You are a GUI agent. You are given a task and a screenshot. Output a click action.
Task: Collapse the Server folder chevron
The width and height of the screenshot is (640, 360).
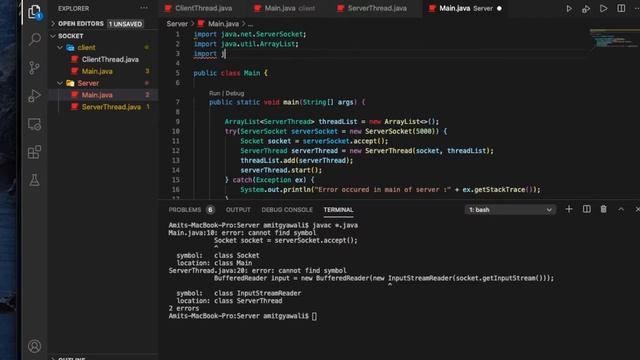[60, 83]
